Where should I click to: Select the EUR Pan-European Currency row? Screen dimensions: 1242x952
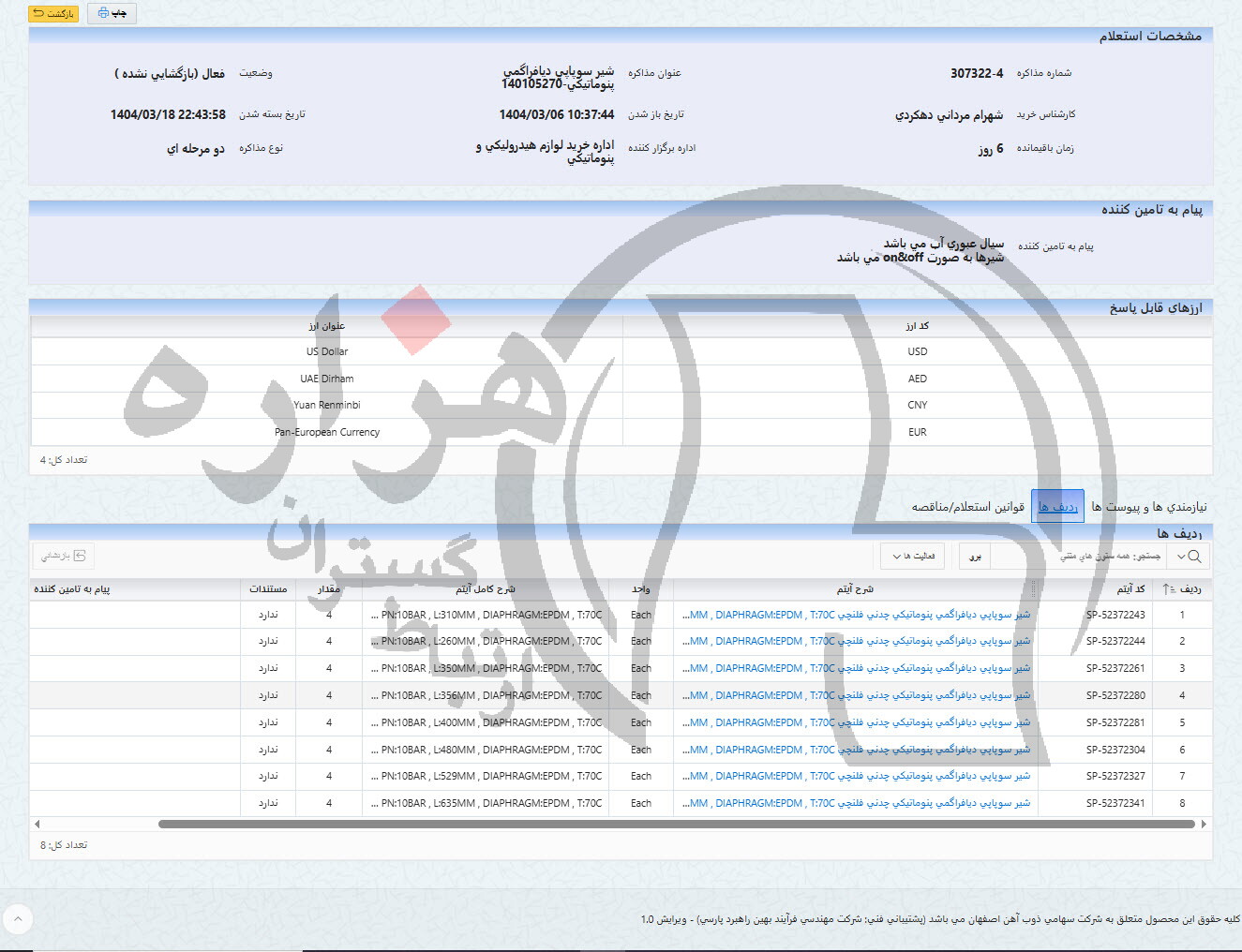point(619,432)
